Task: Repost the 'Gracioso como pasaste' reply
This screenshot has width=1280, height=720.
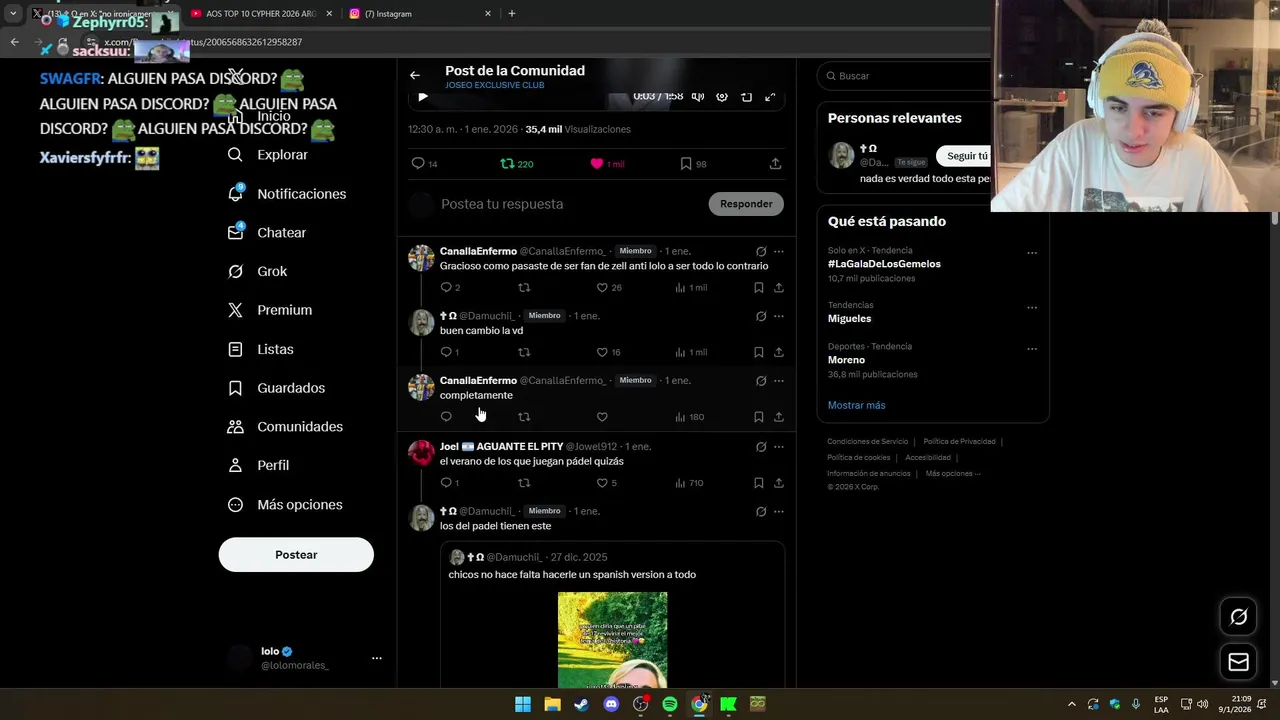Action: pyautogui.click(x=524, y=288)
